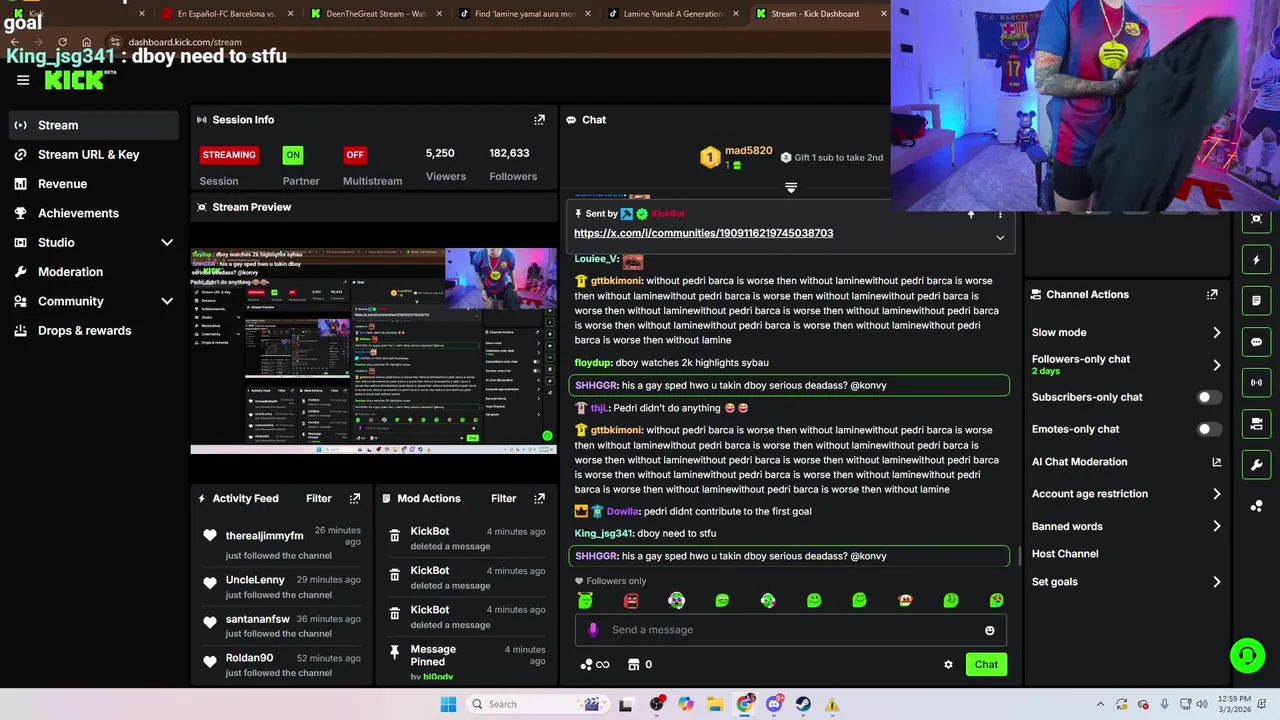Click the lightning bolt icon in right rail
The height and width of the screenshot is (720, 1280).
pos(1257,260)
